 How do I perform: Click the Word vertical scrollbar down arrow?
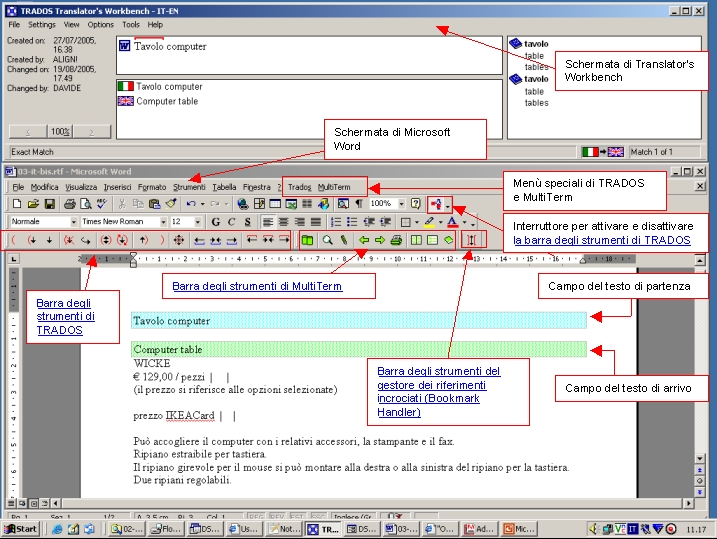[x=700, y=459]
